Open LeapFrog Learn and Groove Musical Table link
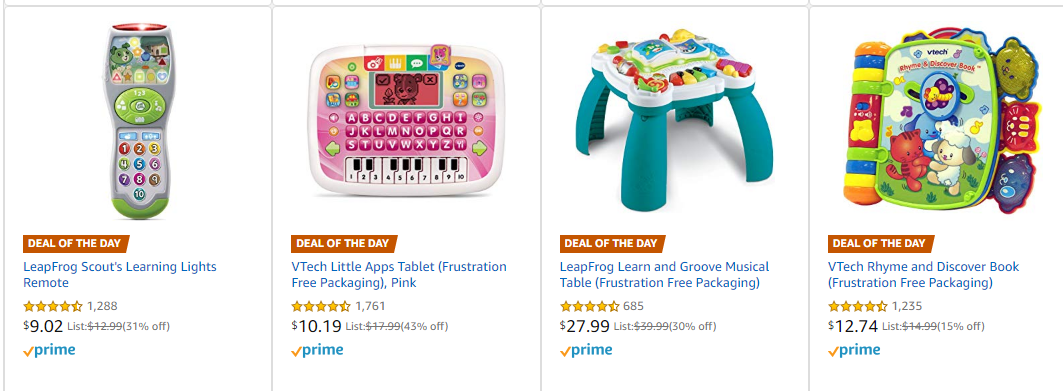Image resolution: width=1063 pixels, height=391 pixels. click(664, 274)
